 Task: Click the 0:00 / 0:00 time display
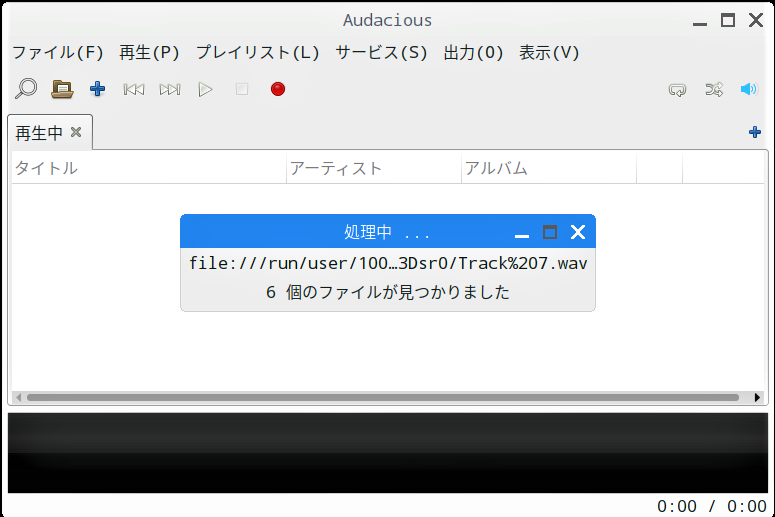[x=712, y=506]
